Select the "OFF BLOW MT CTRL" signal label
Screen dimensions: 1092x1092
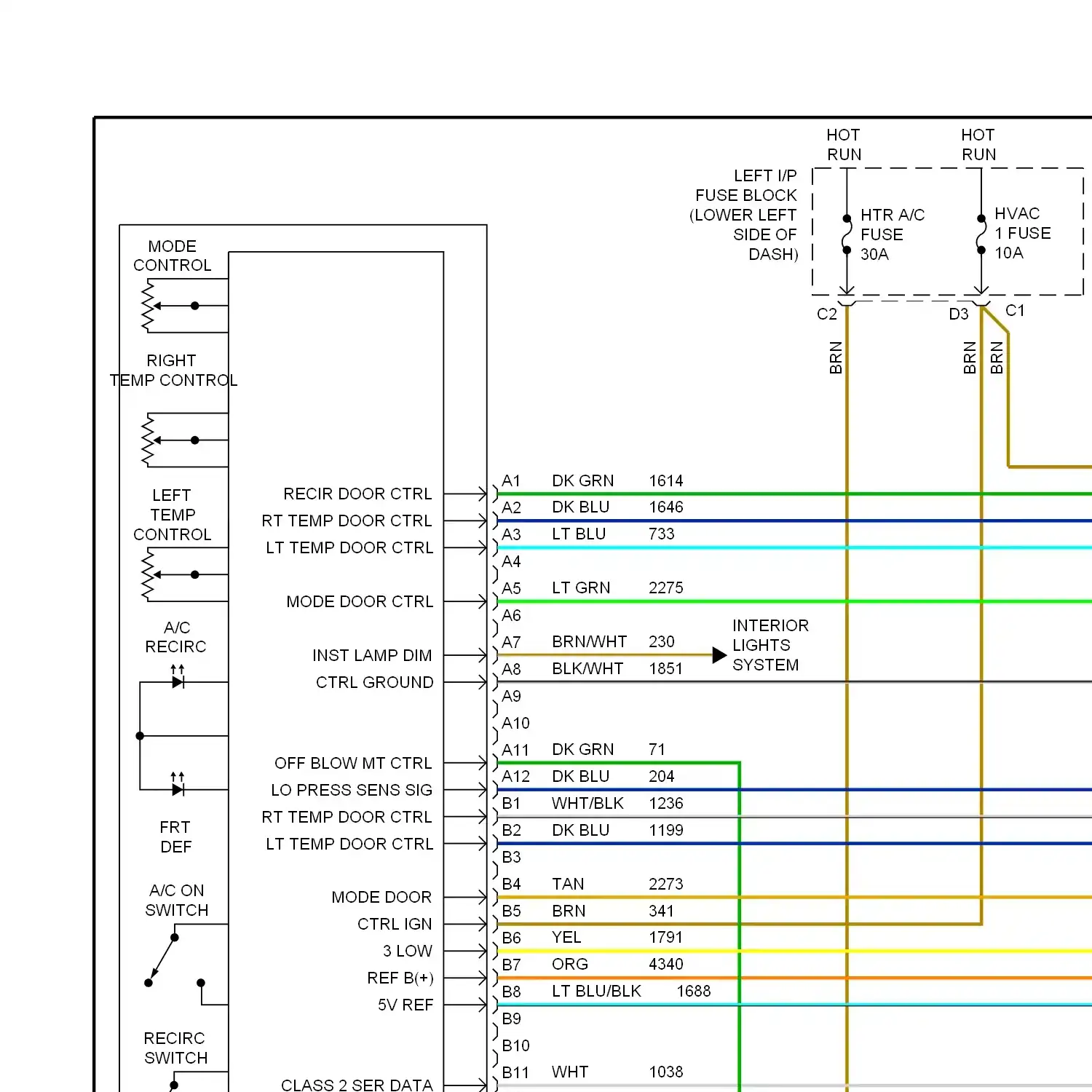[353, 763]
